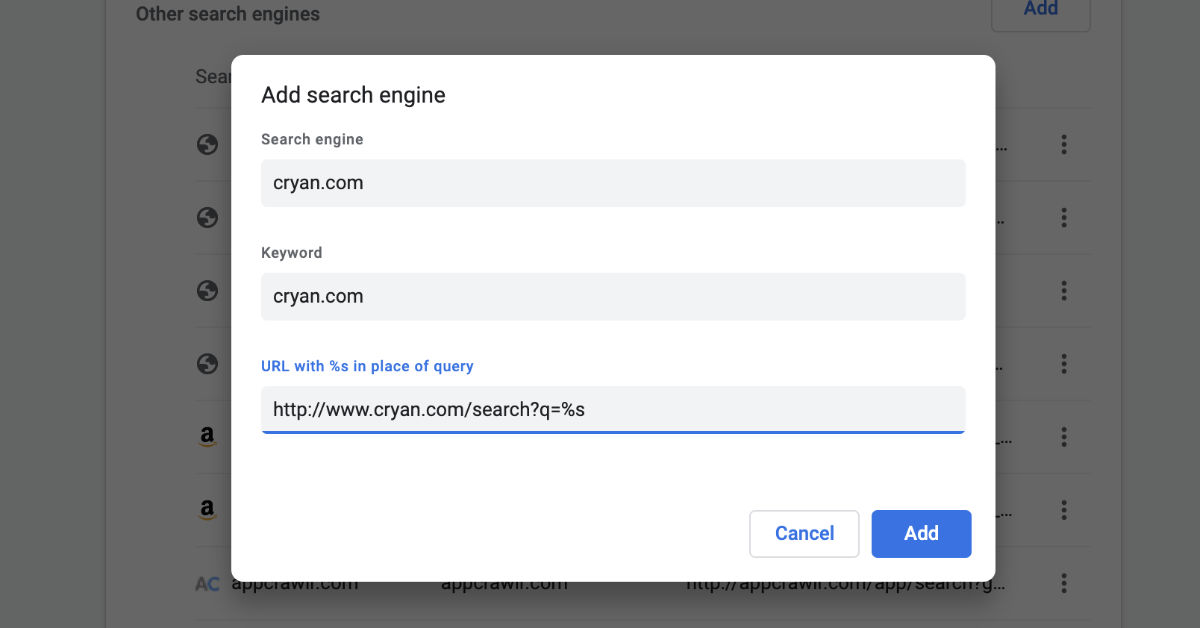Cancel the Add search engine dialog

pyautogui.click(x=804, y=534)
